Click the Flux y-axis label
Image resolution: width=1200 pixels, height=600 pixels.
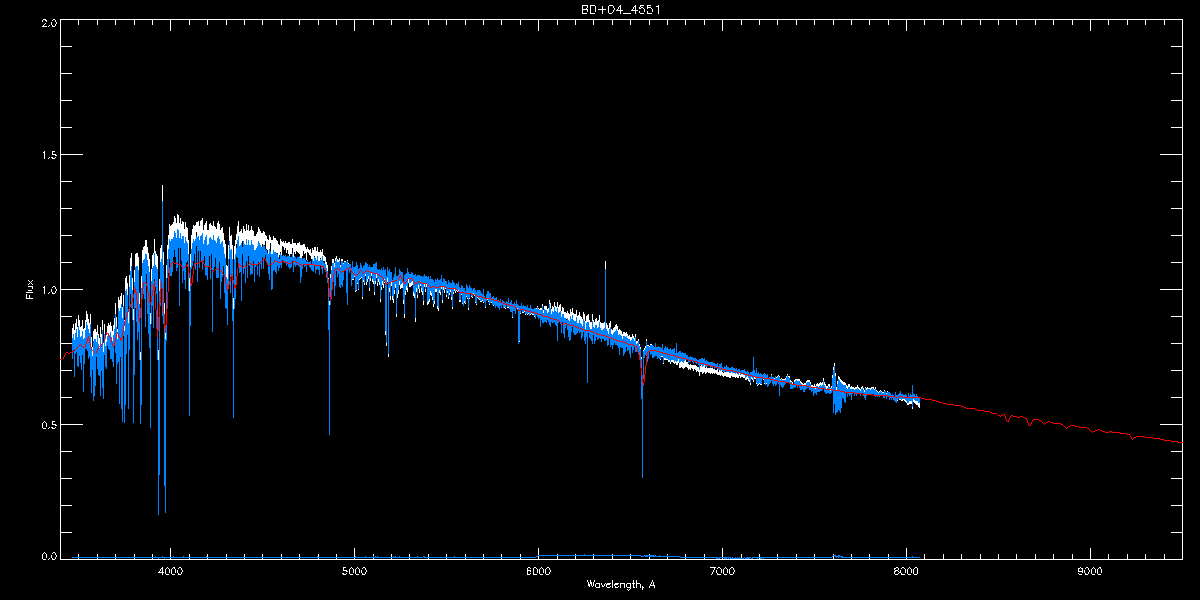tap(30, 289)
